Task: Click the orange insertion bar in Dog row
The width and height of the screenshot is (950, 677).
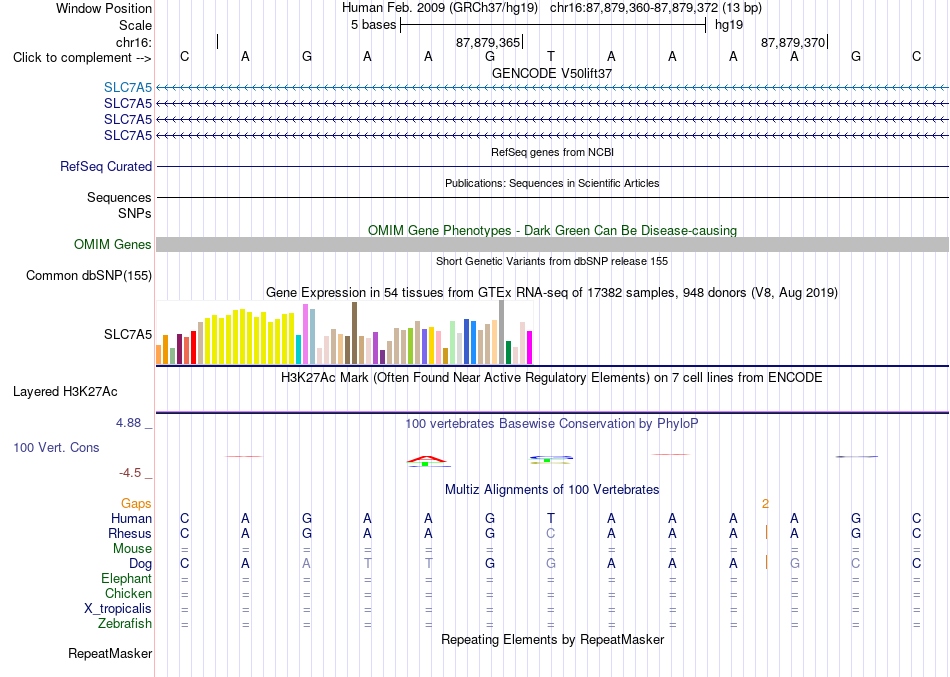Action: tap(766, 562)
